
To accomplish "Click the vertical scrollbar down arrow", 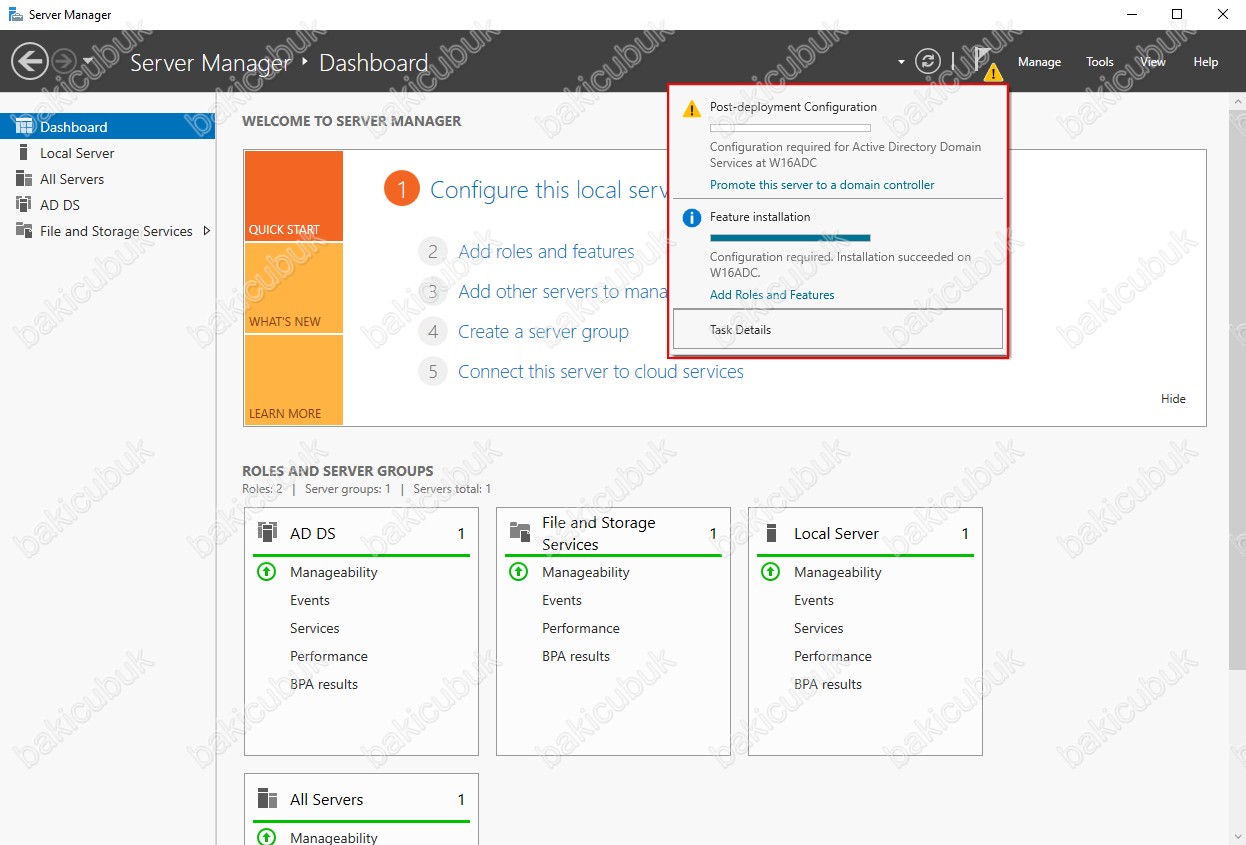I will 1237,836.
